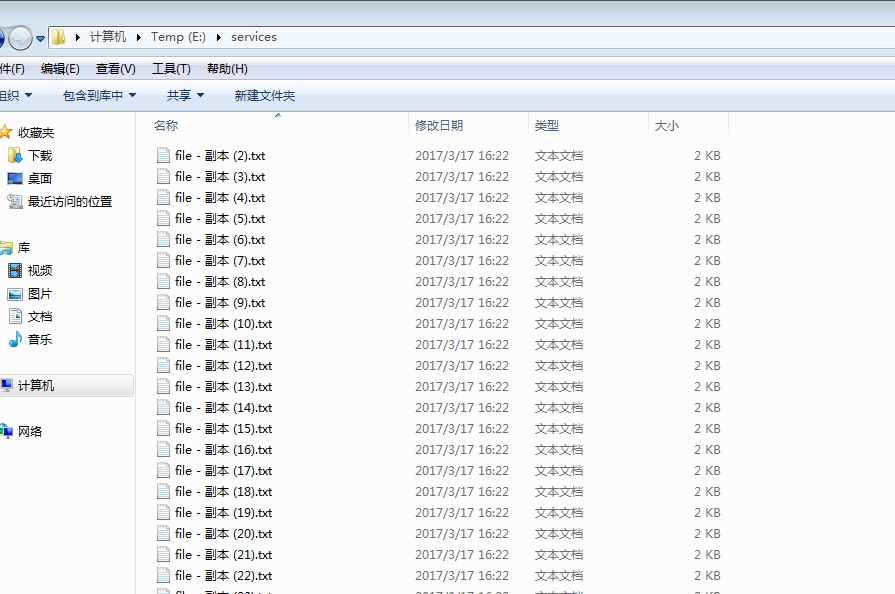Sort files by 修改日期 column header
This screenshot has width=895, height=594.
pyautogui.click(x=439, y=126)
